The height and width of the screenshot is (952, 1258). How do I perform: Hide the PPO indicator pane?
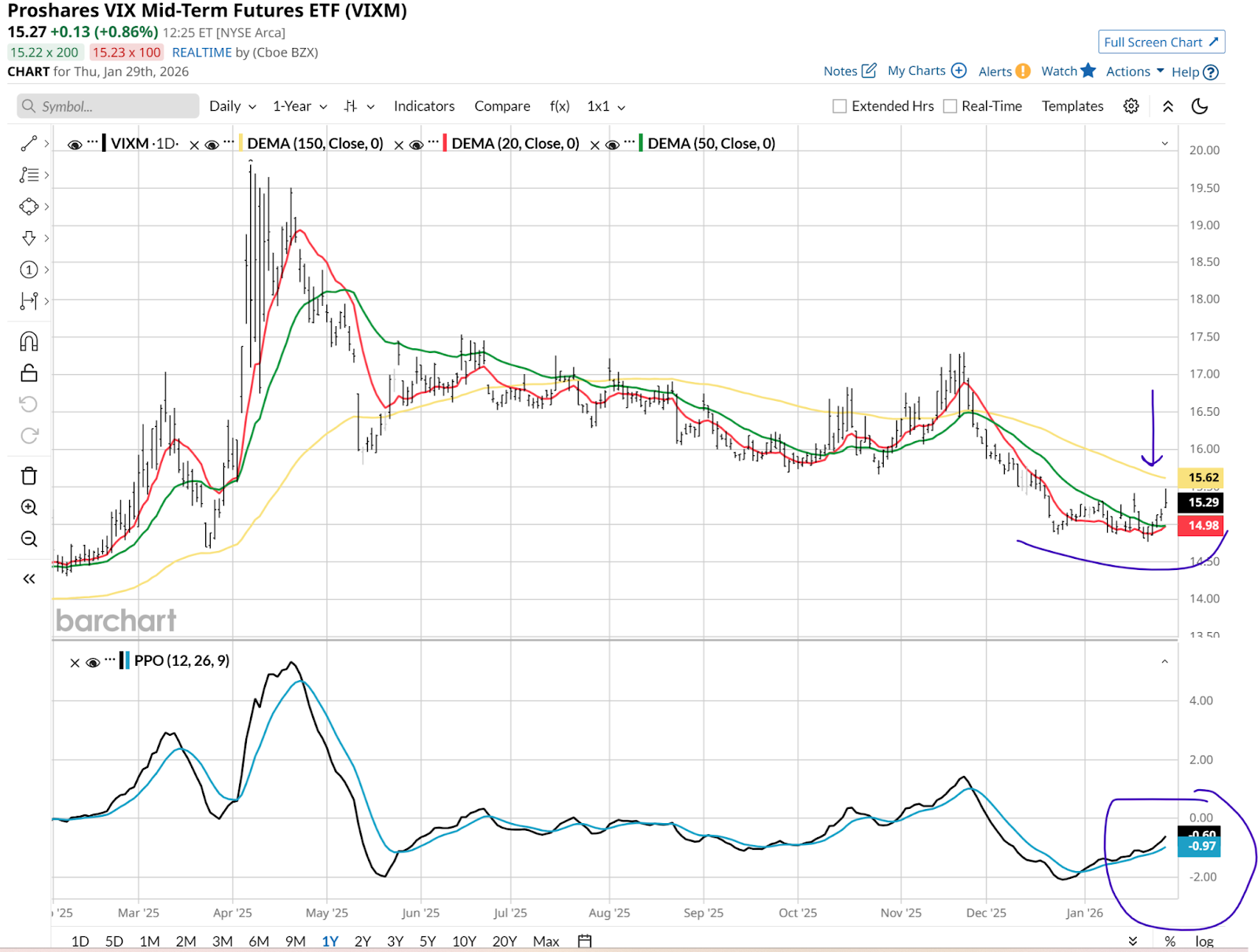[93, 663]
